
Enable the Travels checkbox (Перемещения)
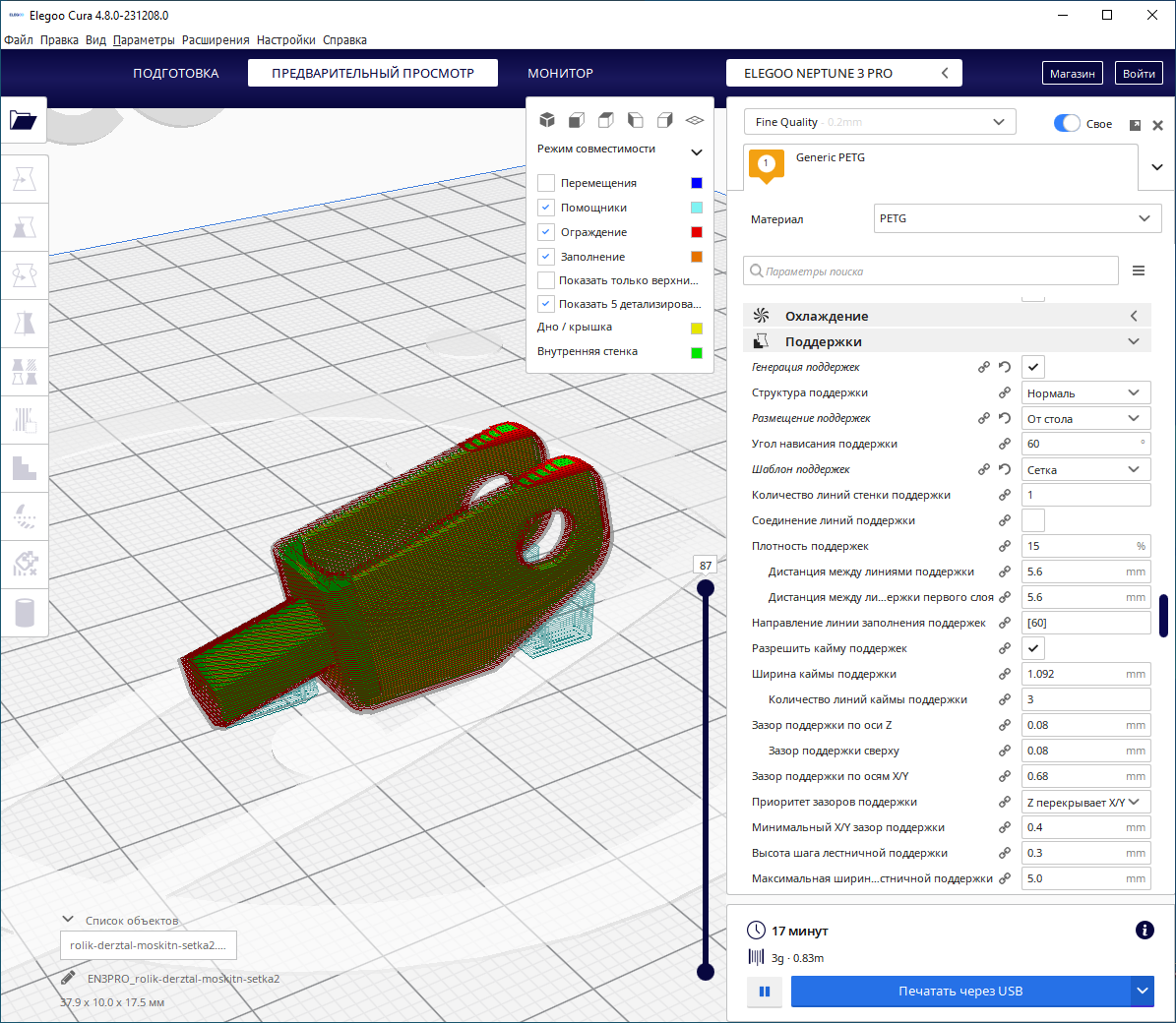[546, 183]
